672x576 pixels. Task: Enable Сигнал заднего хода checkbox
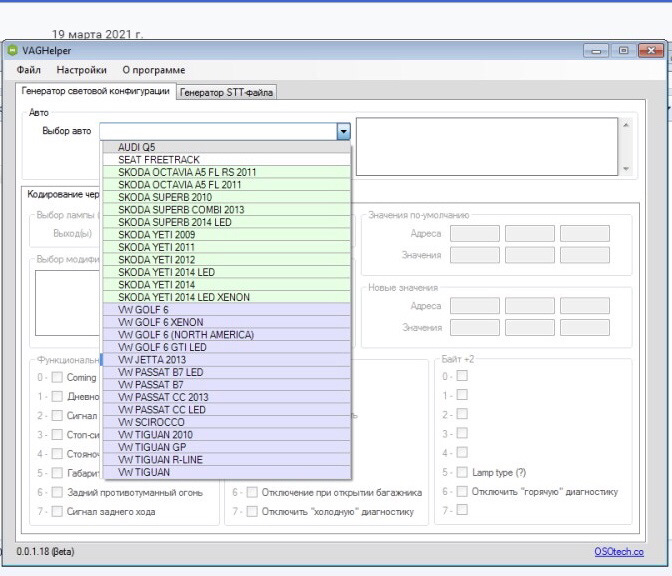[57, 511]
